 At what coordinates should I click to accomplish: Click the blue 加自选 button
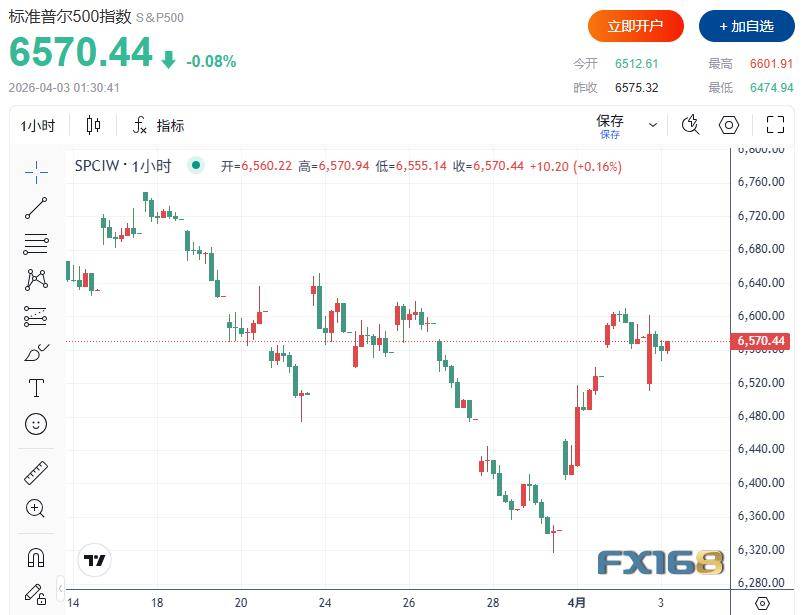[x=746, y=26]
